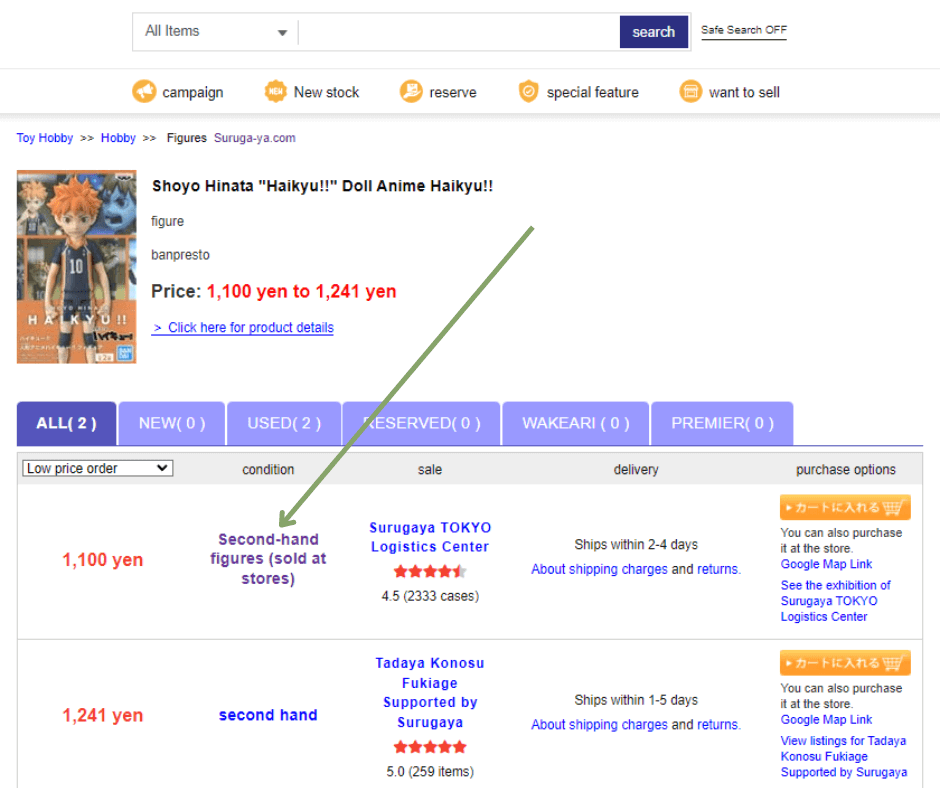Click the 1,100 yen price text
Image resolution: width=940 pixels, height=788 pixels.
(x=103, y=560)
